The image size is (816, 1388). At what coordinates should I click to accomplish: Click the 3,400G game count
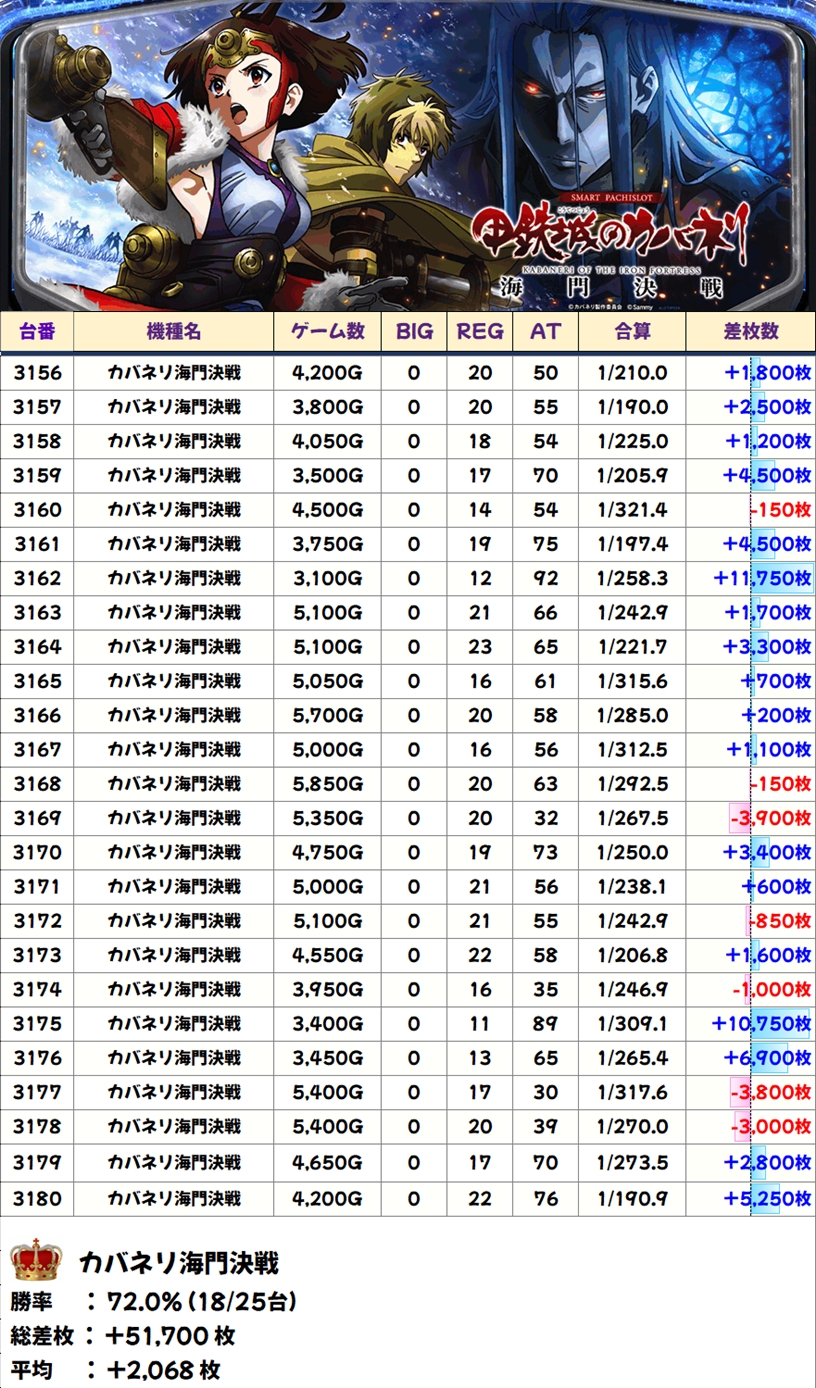pyautogui.click(x=328, y=1024)
